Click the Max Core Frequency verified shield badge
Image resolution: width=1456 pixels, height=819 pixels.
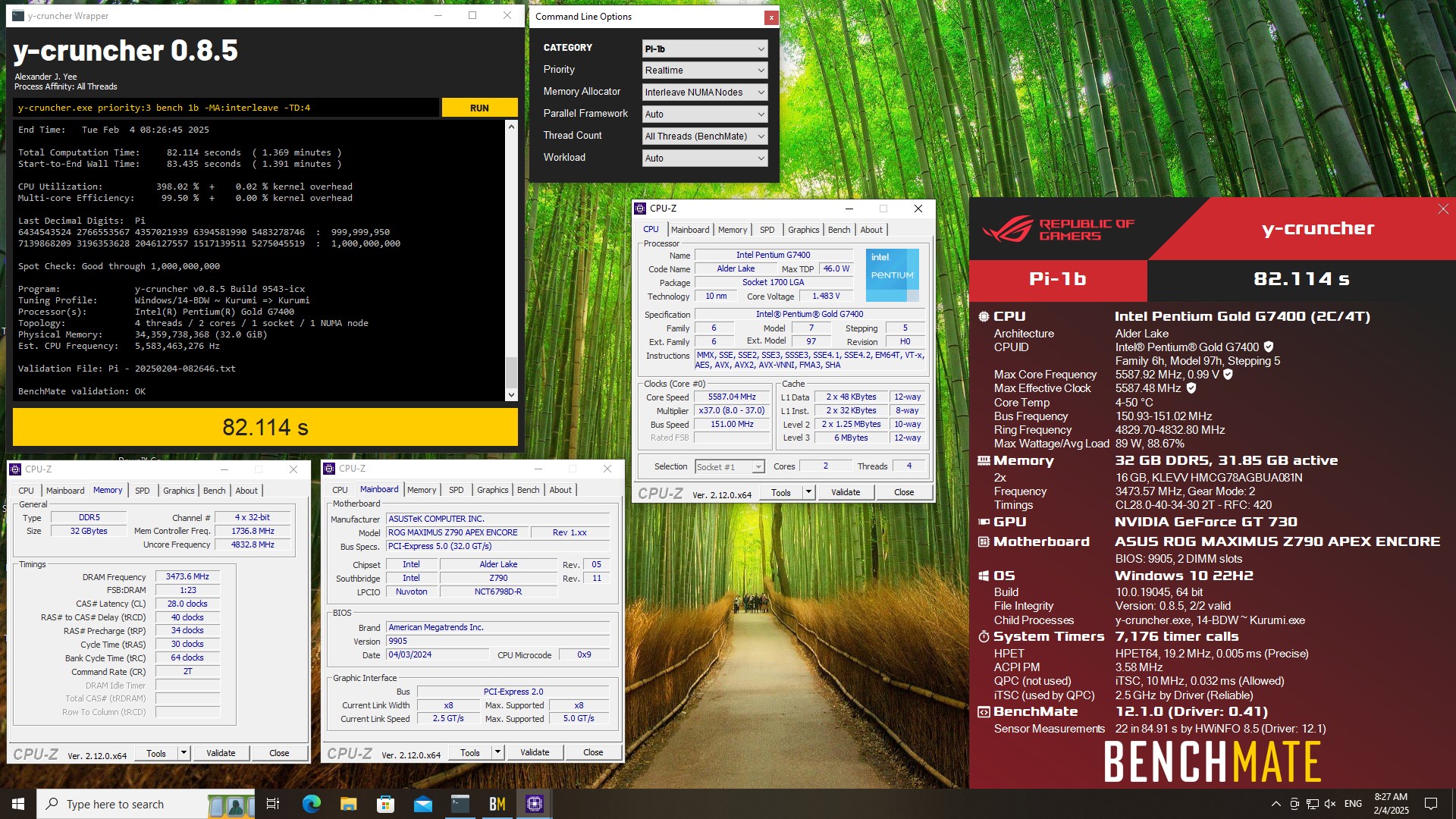click(1228, 374)
